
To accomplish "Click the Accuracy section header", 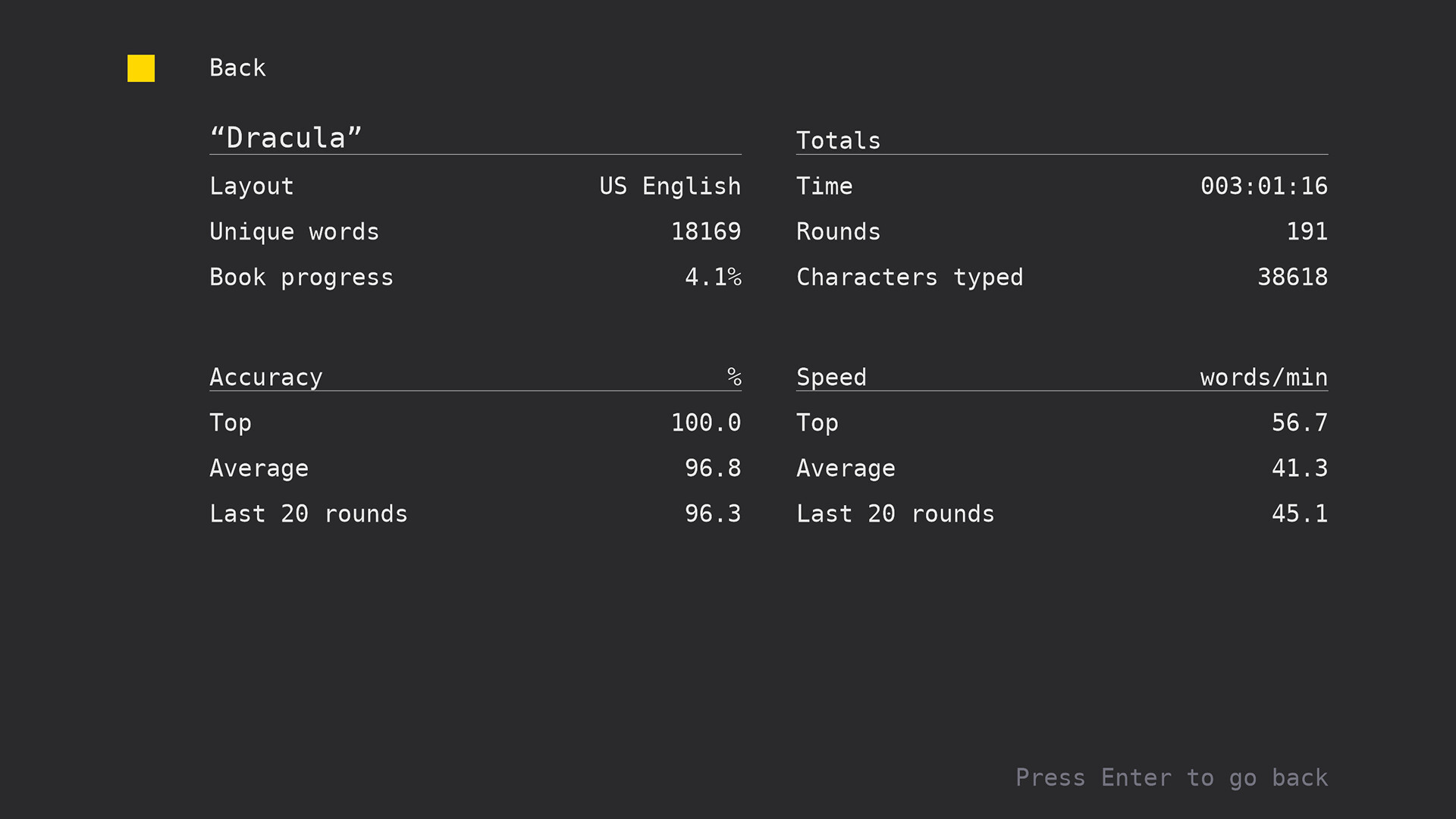I will [x=265, y=377].
